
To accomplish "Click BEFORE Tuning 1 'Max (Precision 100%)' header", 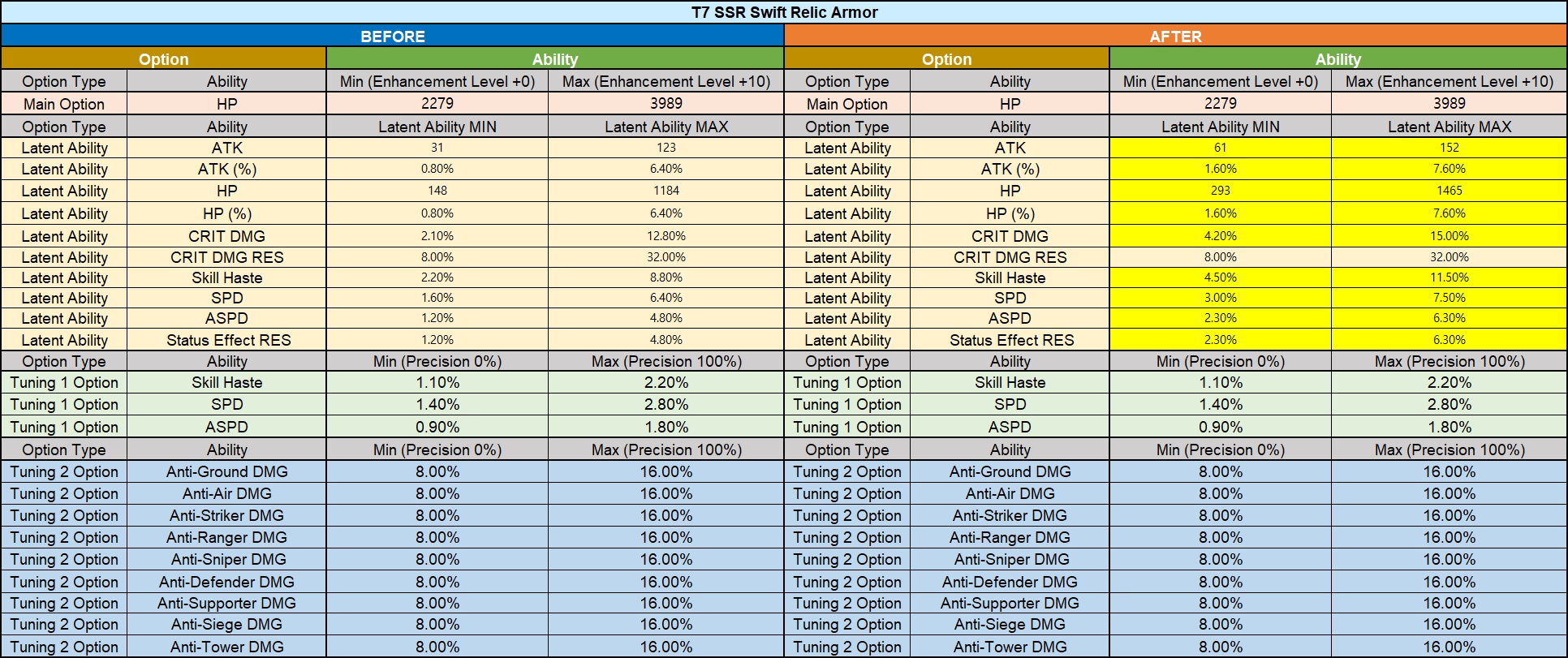I will [x=666, y=361].
